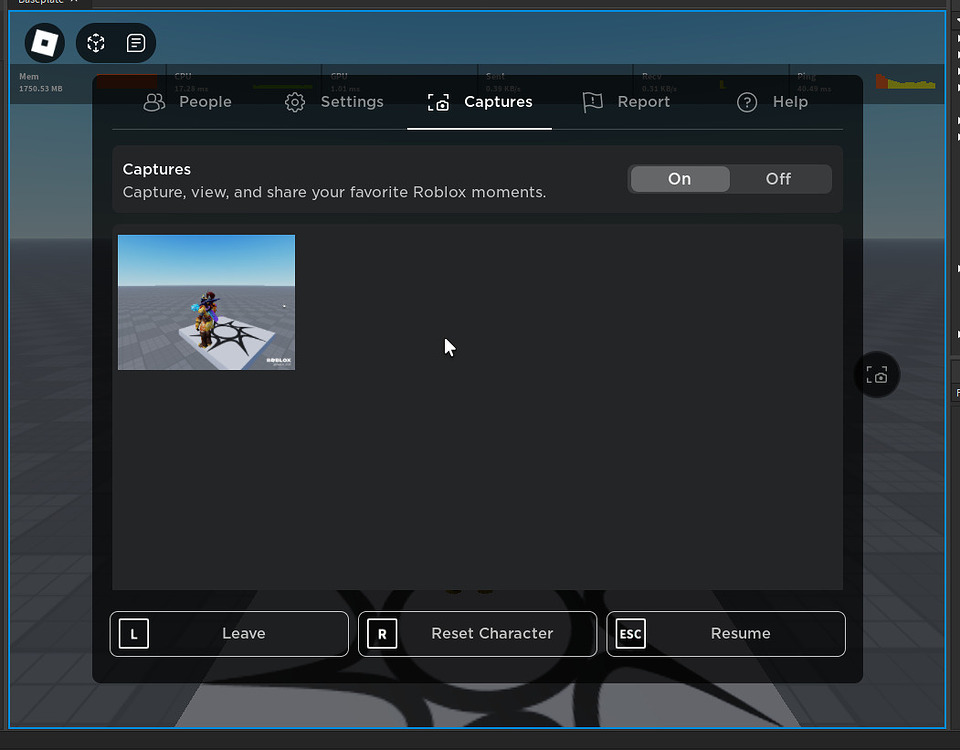Viewport: 960px width, 750px height.
Task: Click the Help question mark icon
Action: (746, 102)
